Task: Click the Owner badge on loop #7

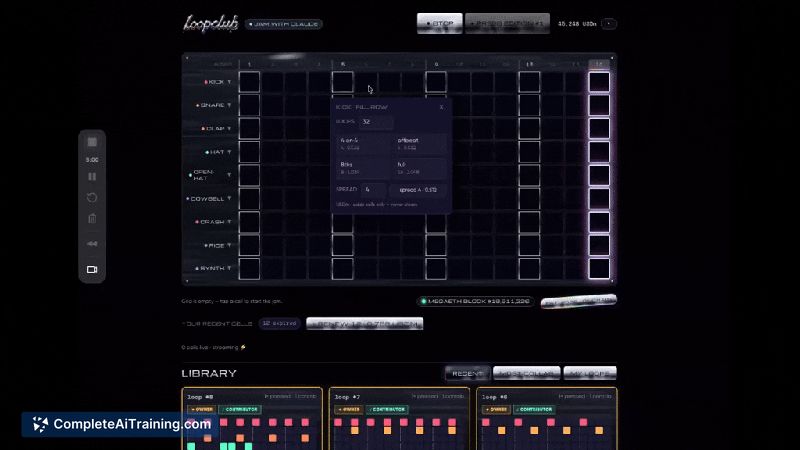Action: pos(348,409)
